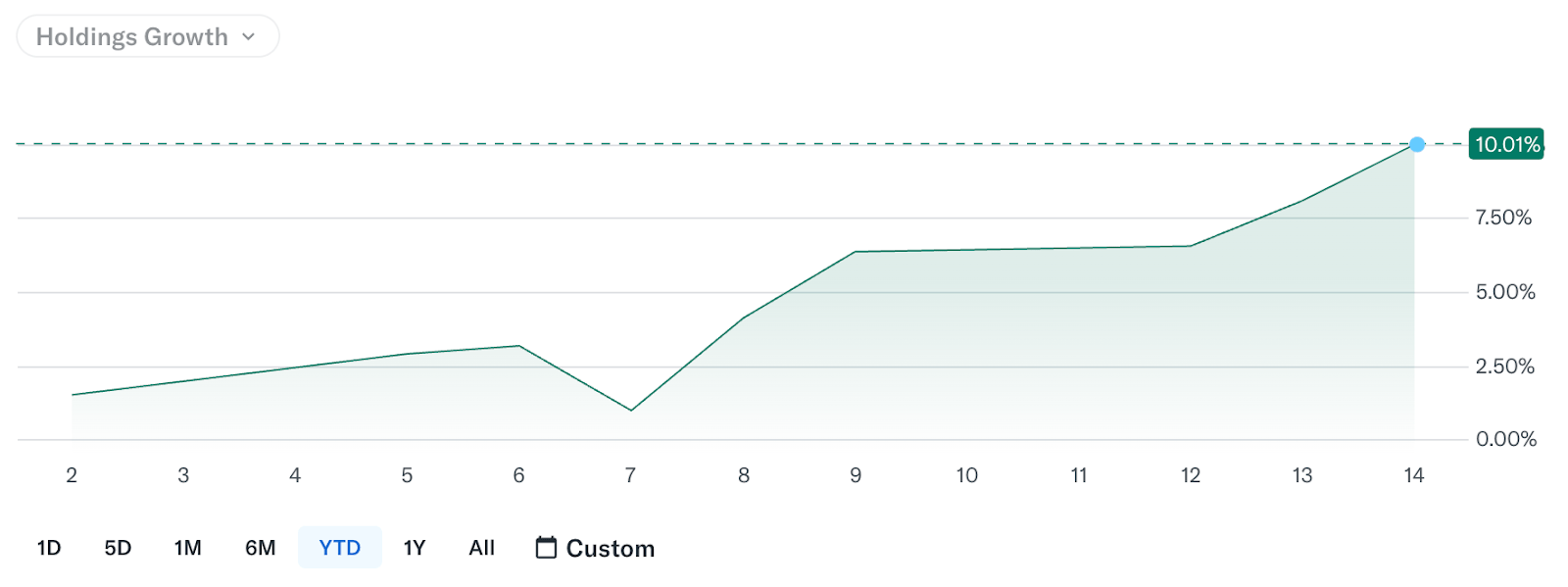Click x-axis label 9

pyautogui.click(x=856, y=475)
